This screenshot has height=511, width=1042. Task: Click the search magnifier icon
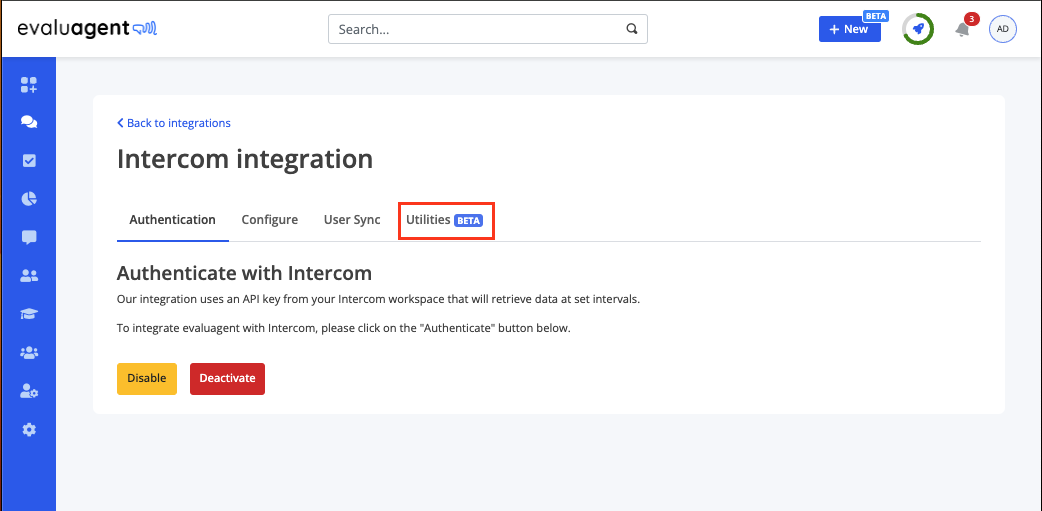tap(632, 29)
